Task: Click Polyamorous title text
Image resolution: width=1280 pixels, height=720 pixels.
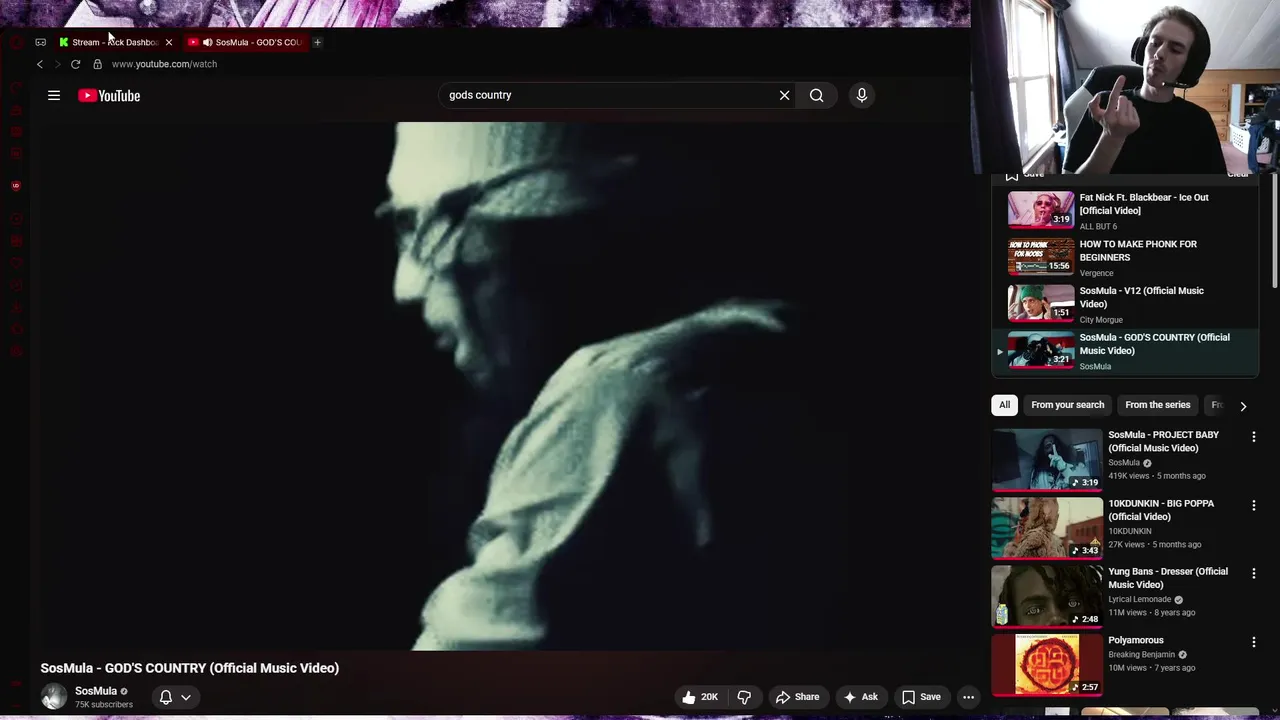Action: tap(1136, 640)
